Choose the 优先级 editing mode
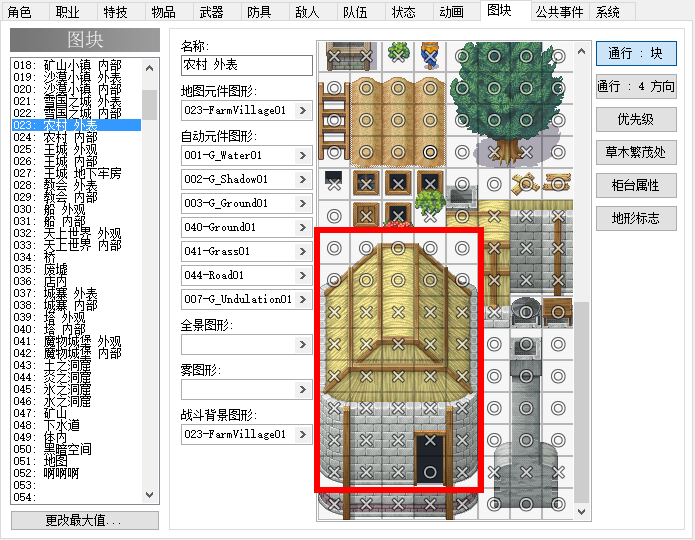This screenshot has height=540, width=695. coord(636,119)
